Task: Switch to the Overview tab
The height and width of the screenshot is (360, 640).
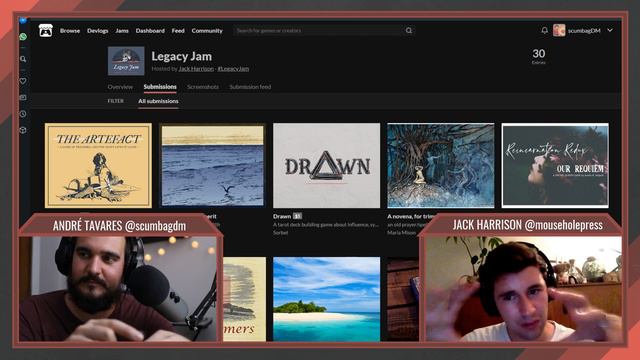Action: [x=120, y=87]
